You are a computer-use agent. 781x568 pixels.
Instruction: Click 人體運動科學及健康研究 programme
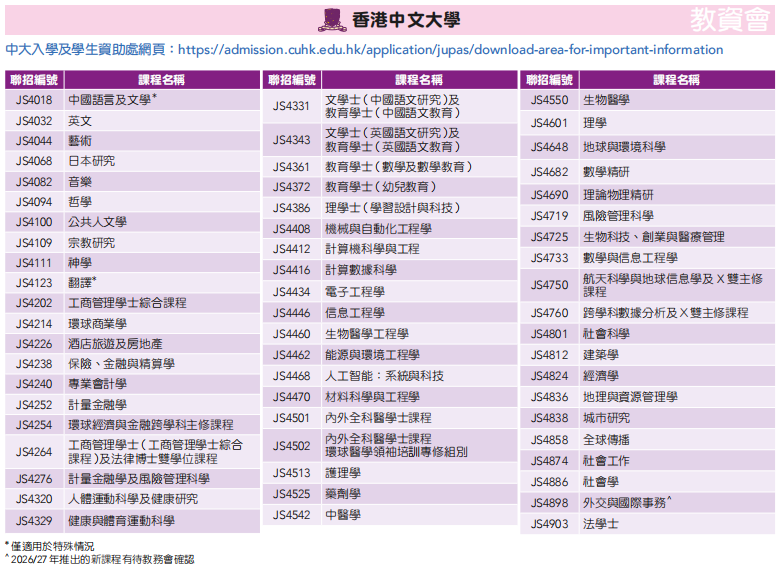133,499
